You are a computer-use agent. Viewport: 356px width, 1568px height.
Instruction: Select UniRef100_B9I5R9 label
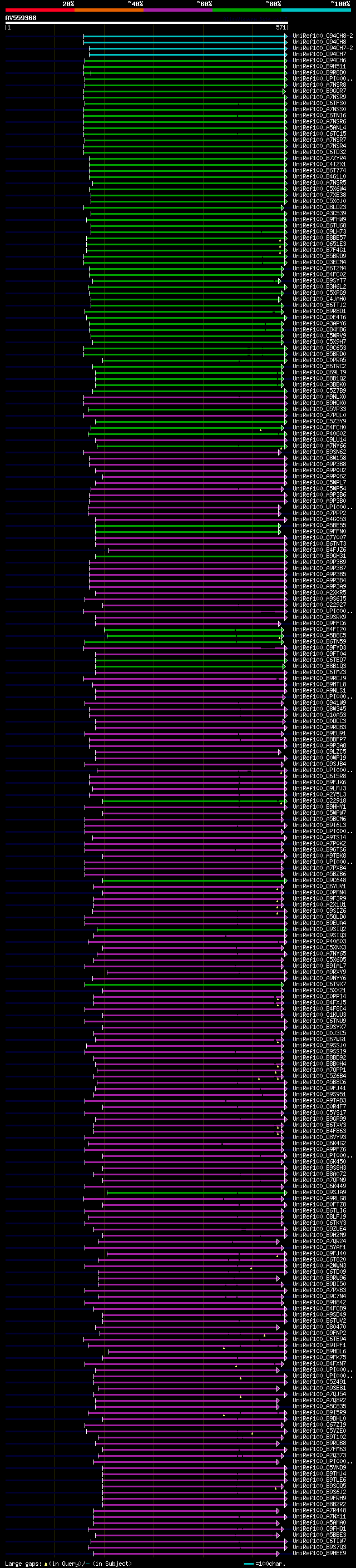coord(319,1412)
